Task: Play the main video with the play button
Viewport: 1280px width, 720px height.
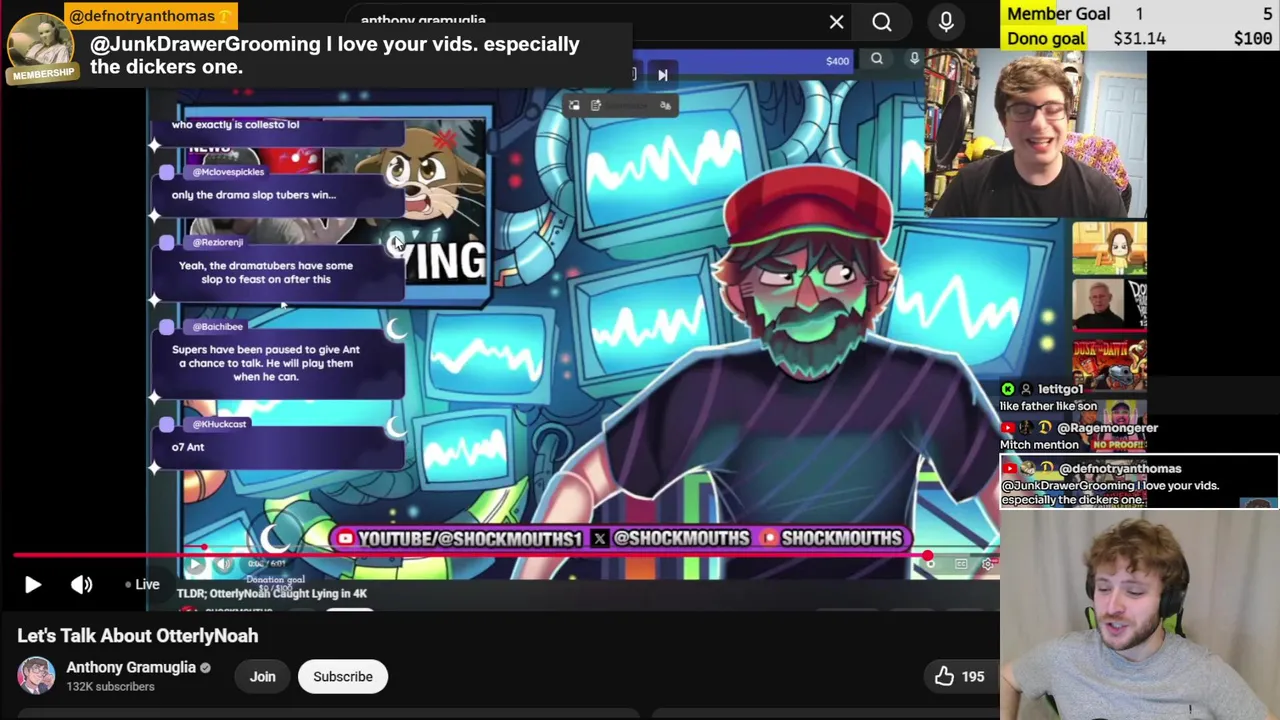Action: 32,585
